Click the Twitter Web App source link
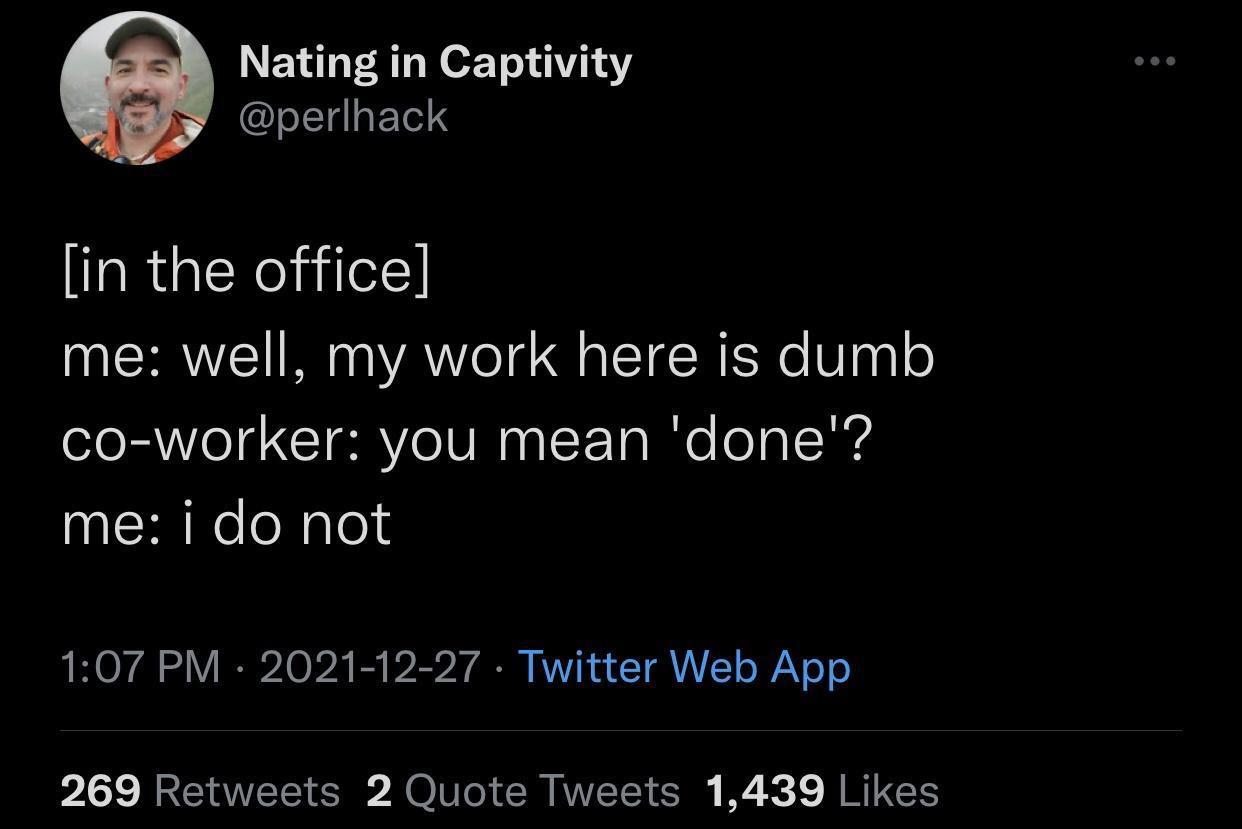 click(683, 666)
